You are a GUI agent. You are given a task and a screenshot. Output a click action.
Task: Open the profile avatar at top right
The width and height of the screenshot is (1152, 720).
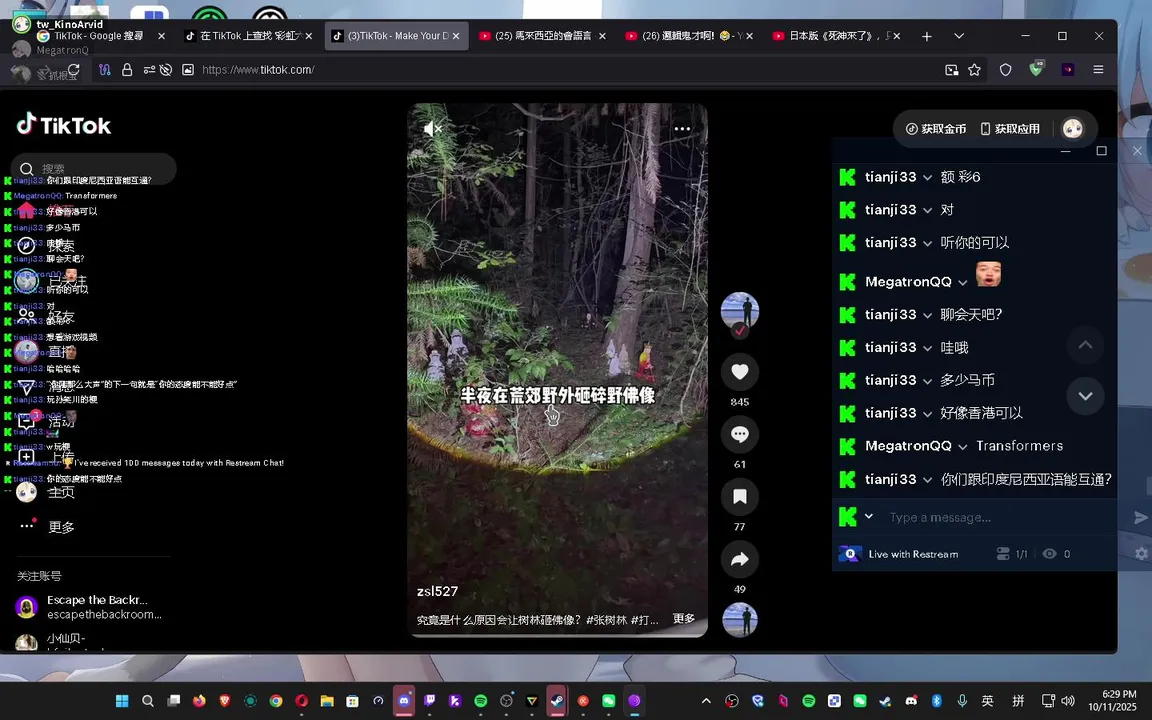pyautogui.click(x=1072, y=129)
